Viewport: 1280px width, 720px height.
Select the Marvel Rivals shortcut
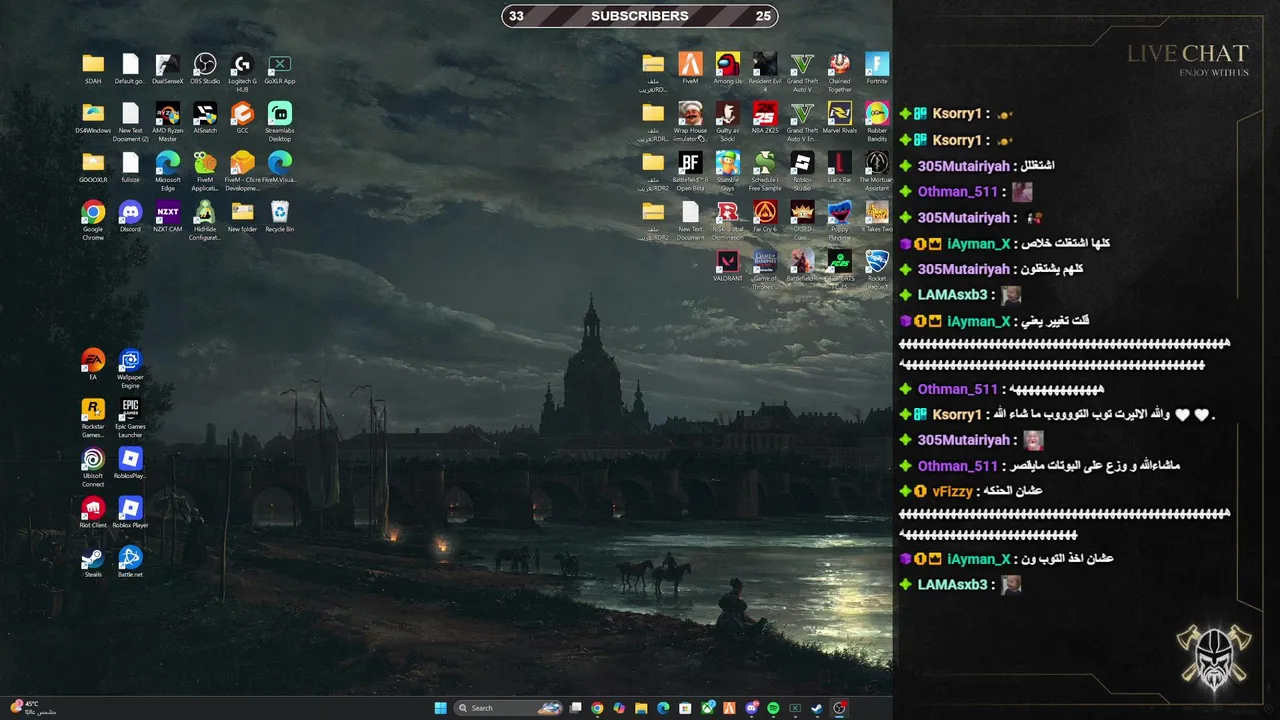click(840, 118)
